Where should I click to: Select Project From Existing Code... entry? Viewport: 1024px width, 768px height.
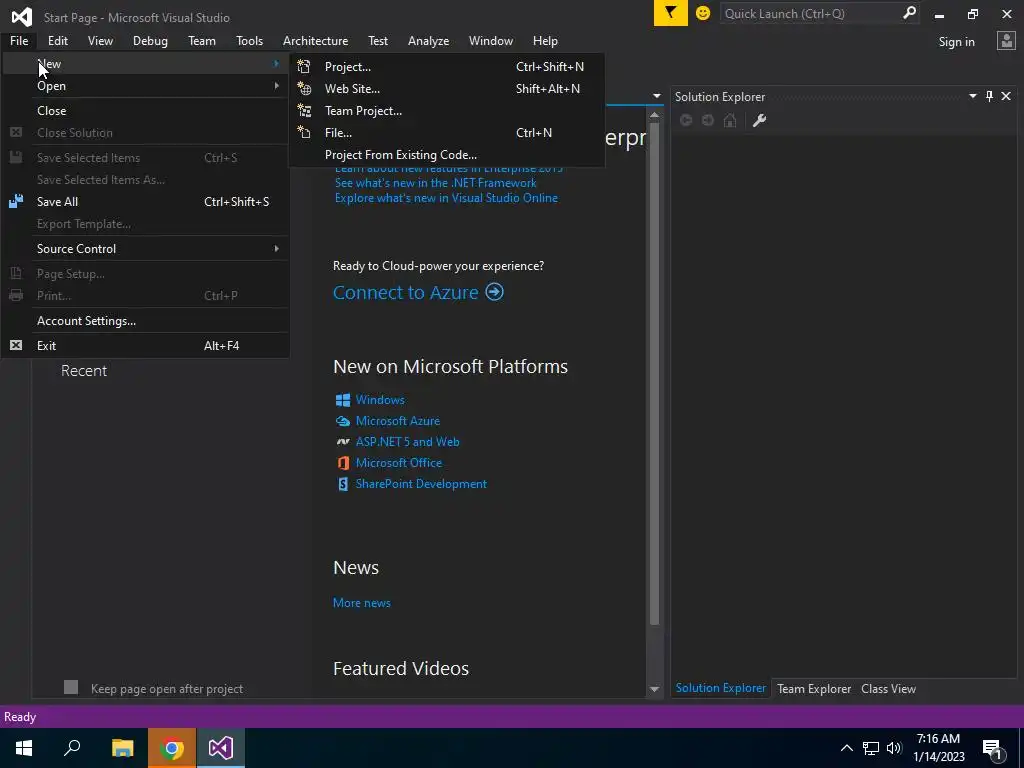click(446, 155)
